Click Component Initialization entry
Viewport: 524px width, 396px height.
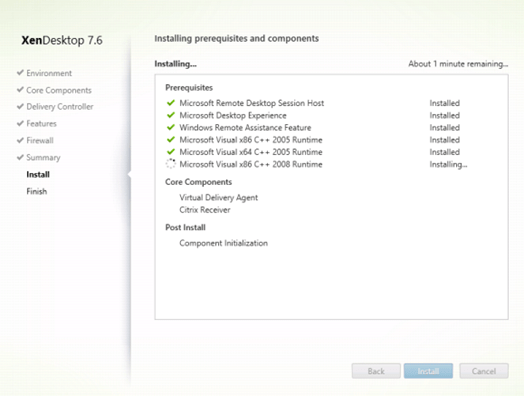[224, 243]
